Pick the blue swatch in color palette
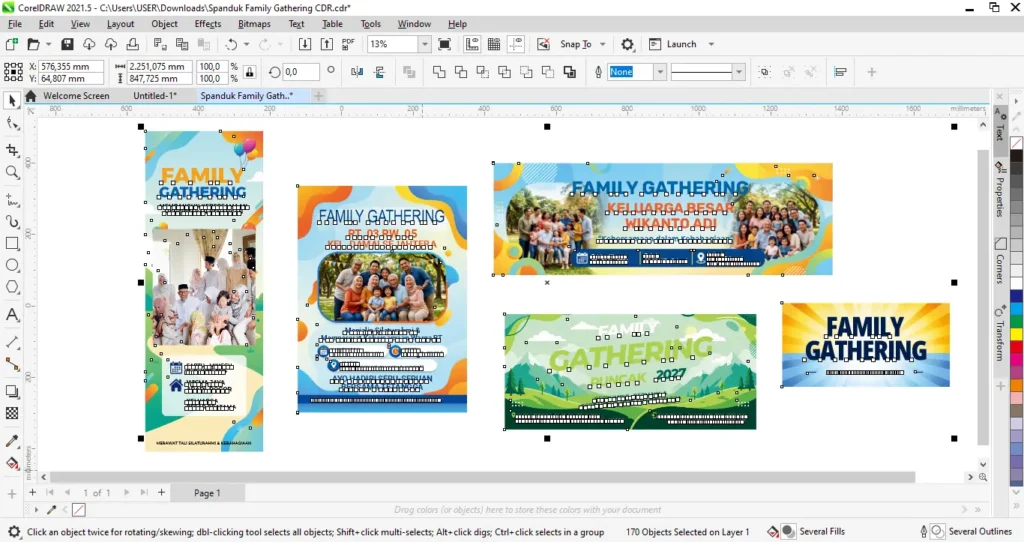Image resolution: width=1024 pixels, height=542 pixels. tap(1016, 296)
